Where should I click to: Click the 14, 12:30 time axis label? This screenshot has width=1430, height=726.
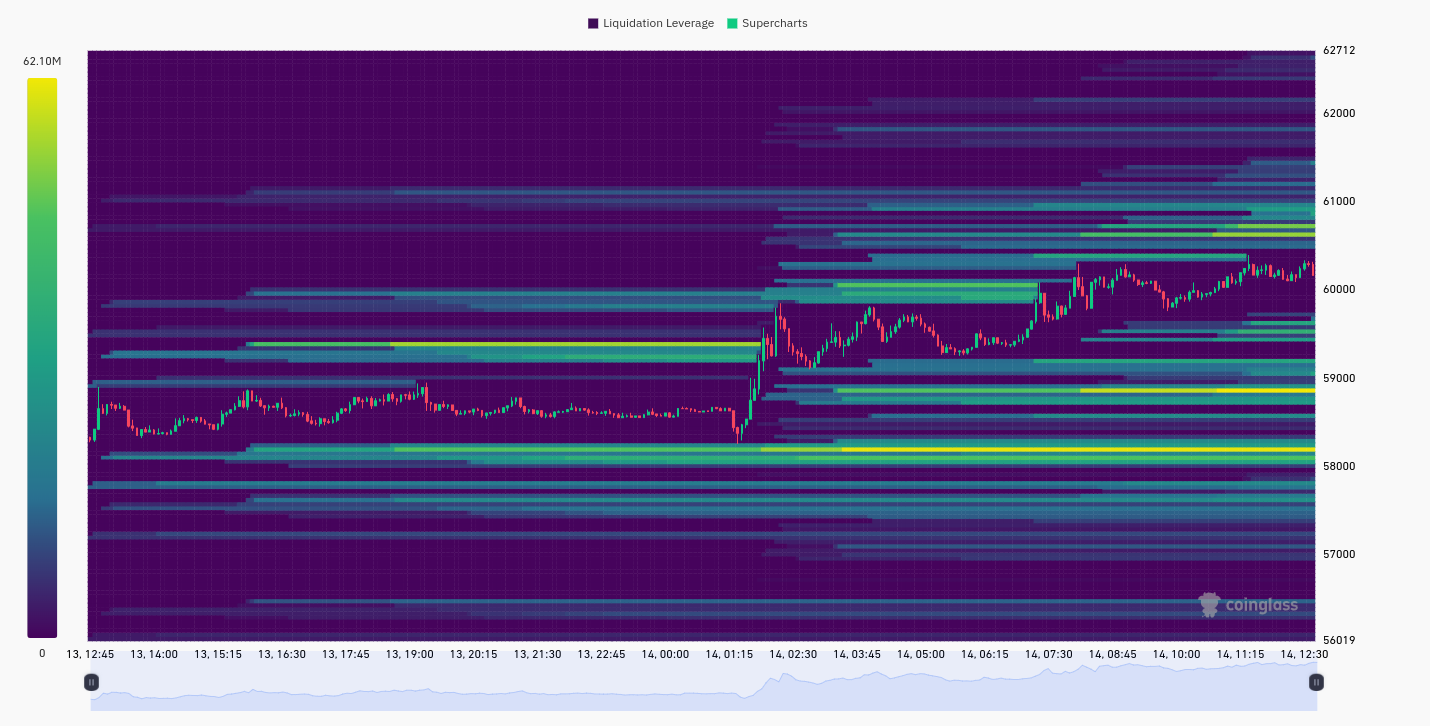tap(1305, 654)
